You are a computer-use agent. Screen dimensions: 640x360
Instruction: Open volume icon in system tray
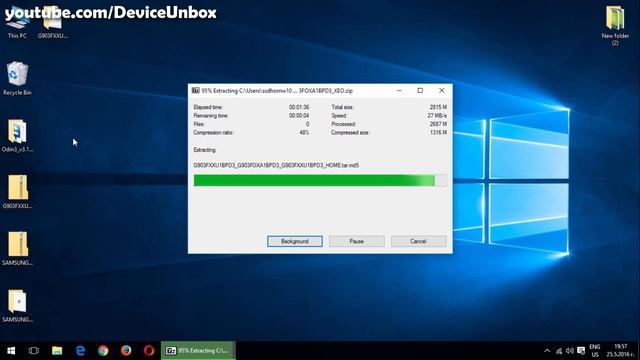click(x=570, y=351)
